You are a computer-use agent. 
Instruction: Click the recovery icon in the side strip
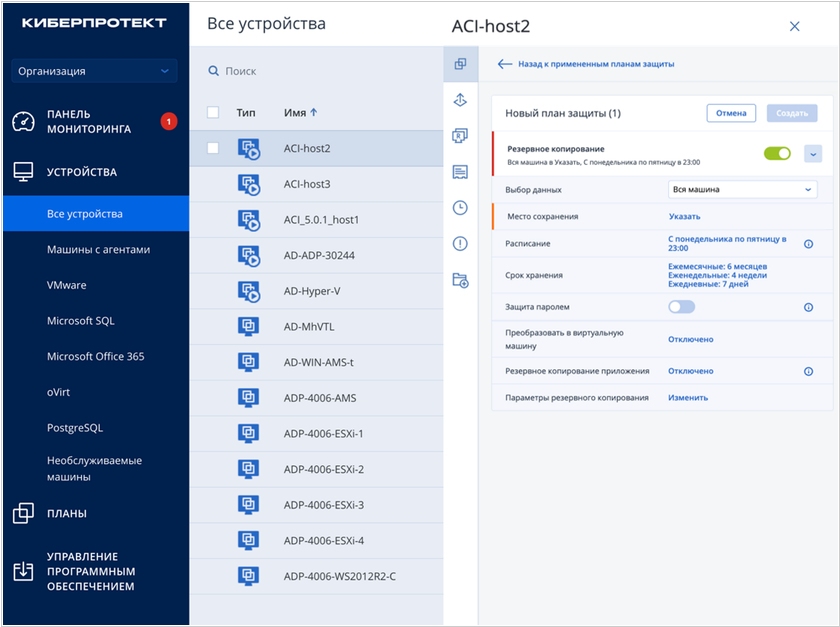point(460,100)
